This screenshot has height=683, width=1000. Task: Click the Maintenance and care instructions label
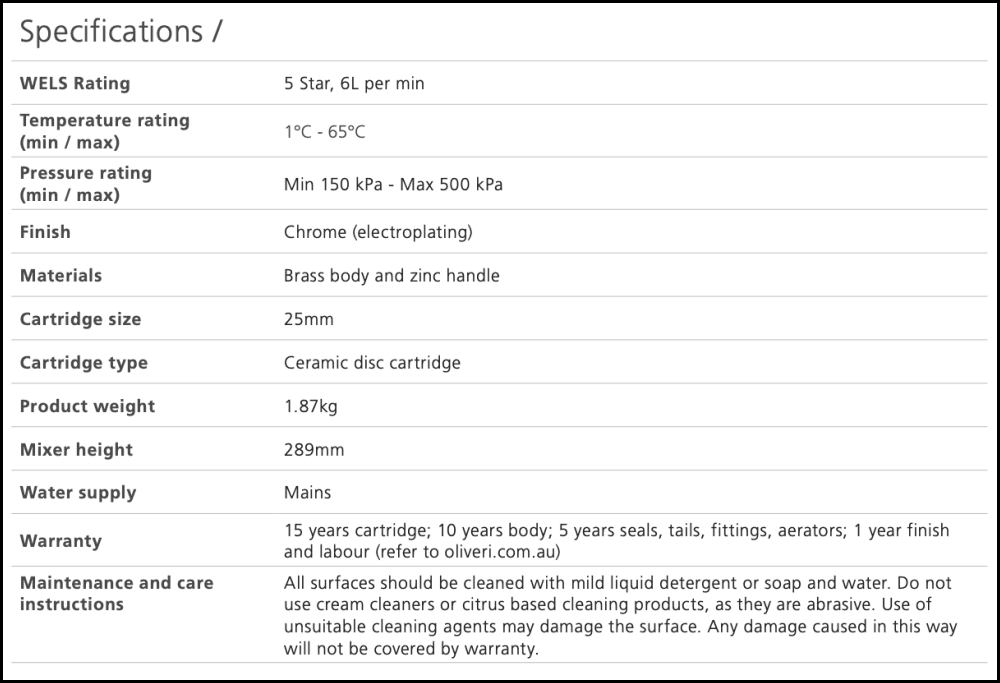coord(116,593)
